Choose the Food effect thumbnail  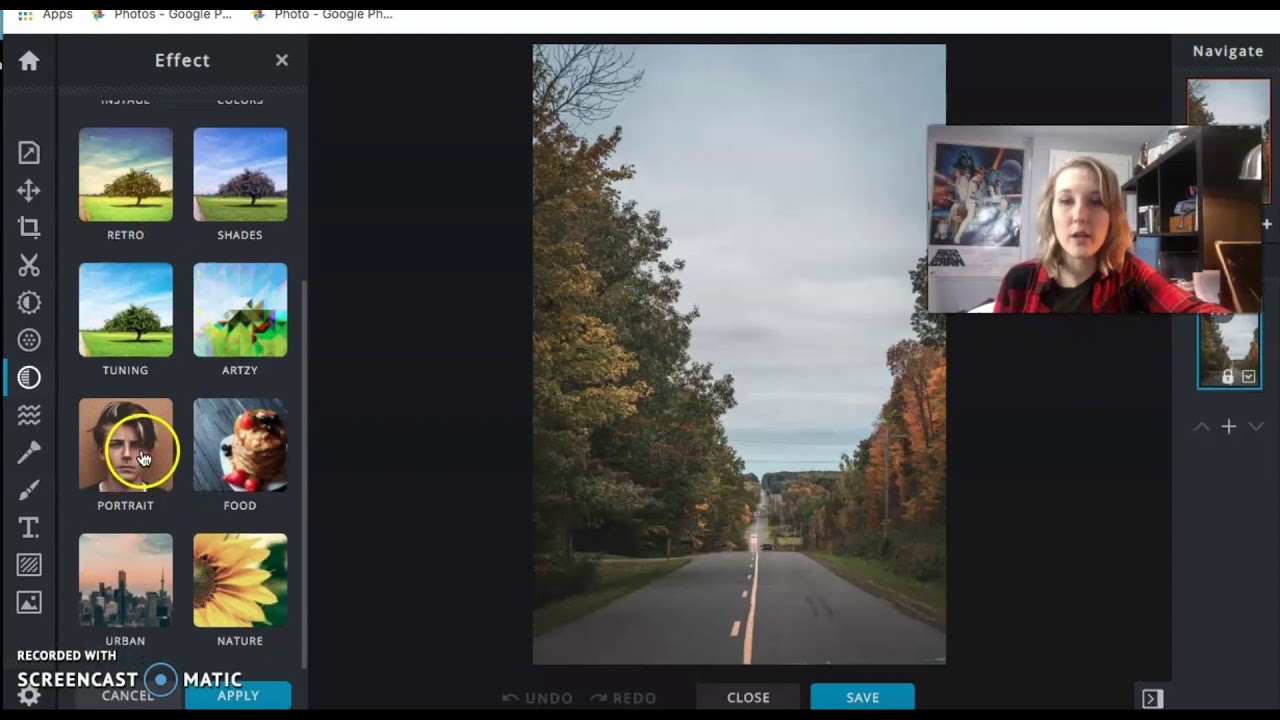(x=240, y=445)
